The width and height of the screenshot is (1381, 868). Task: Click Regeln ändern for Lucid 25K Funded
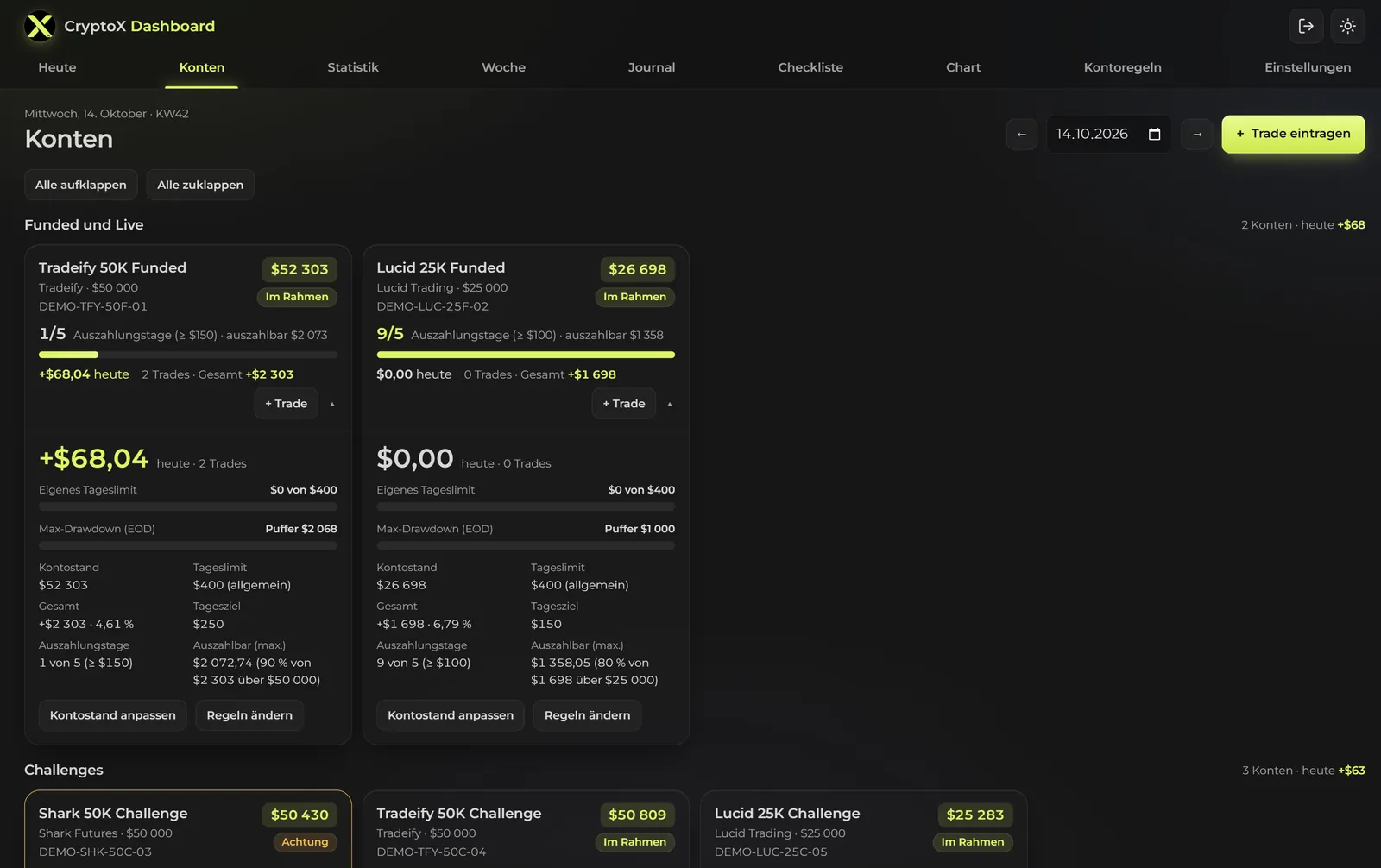[587, 715]
